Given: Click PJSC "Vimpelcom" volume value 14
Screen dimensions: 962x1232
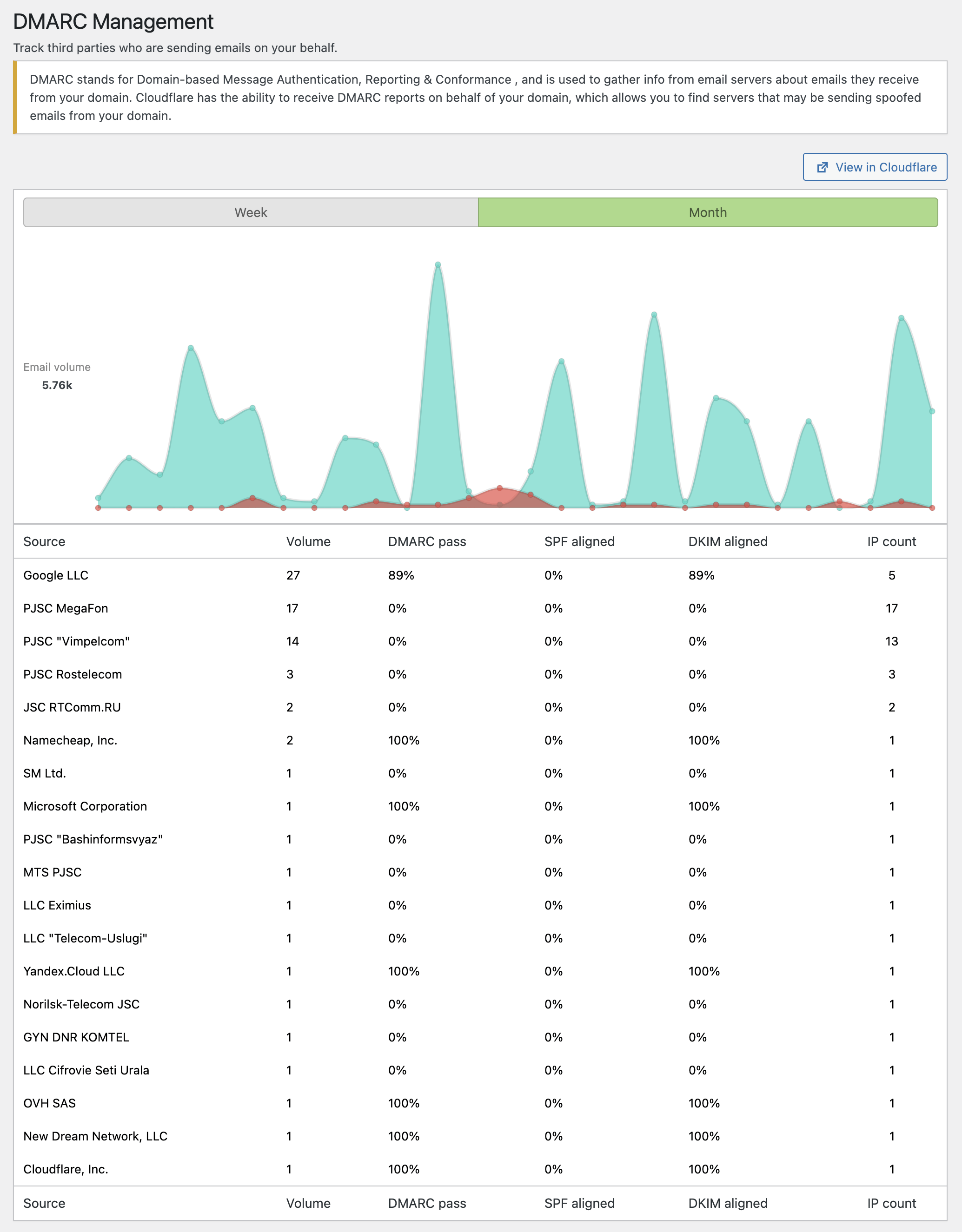Looking at the screenshot, I should coord(292,641).
